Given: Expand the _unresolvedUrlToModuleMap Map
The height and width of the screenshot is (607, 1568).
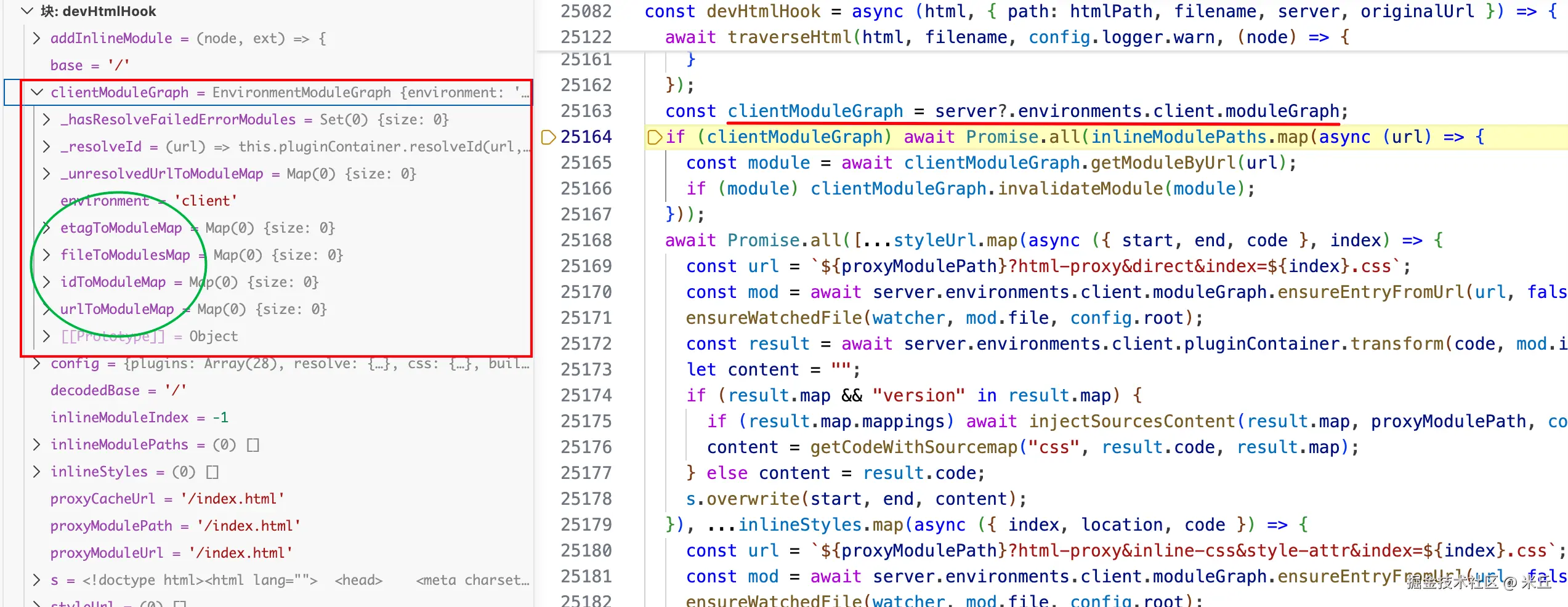Looking at the screenshot, I should click(x=47, y=174).
